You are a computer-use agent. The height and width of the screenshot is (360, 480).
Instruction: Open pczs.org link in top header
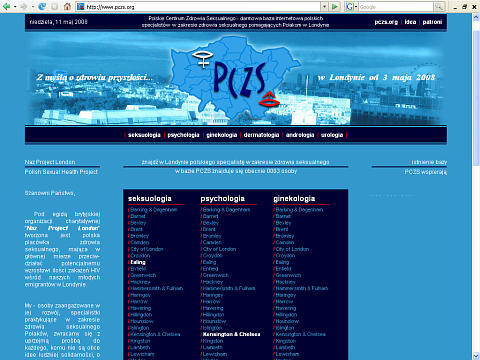click(386, 22)
